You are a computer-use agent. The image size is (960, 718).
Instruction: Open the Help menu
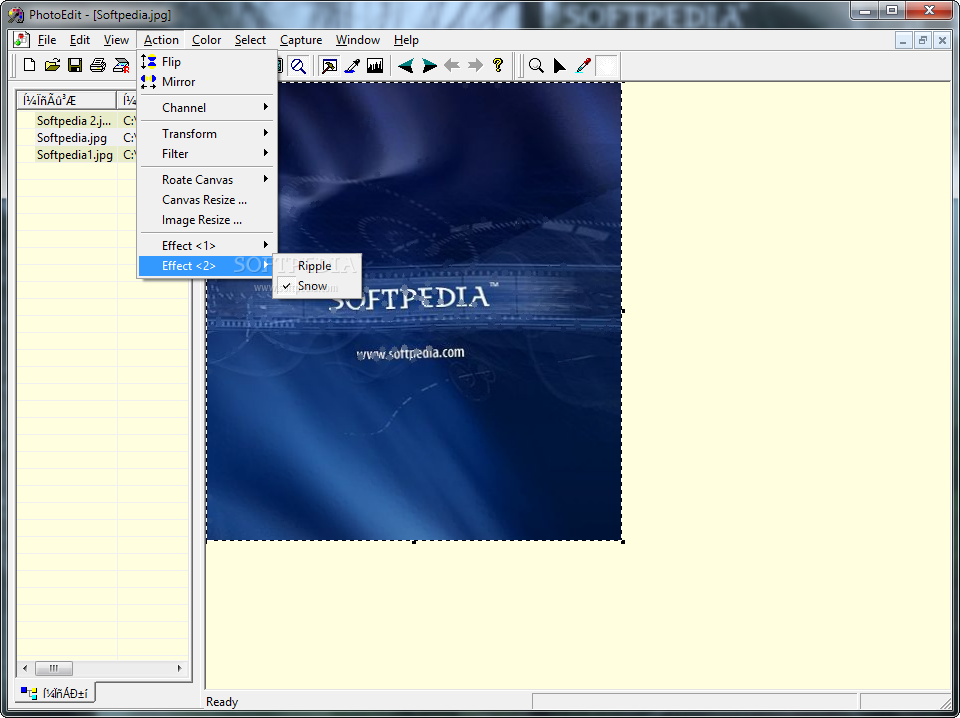(x=406, y=40)
